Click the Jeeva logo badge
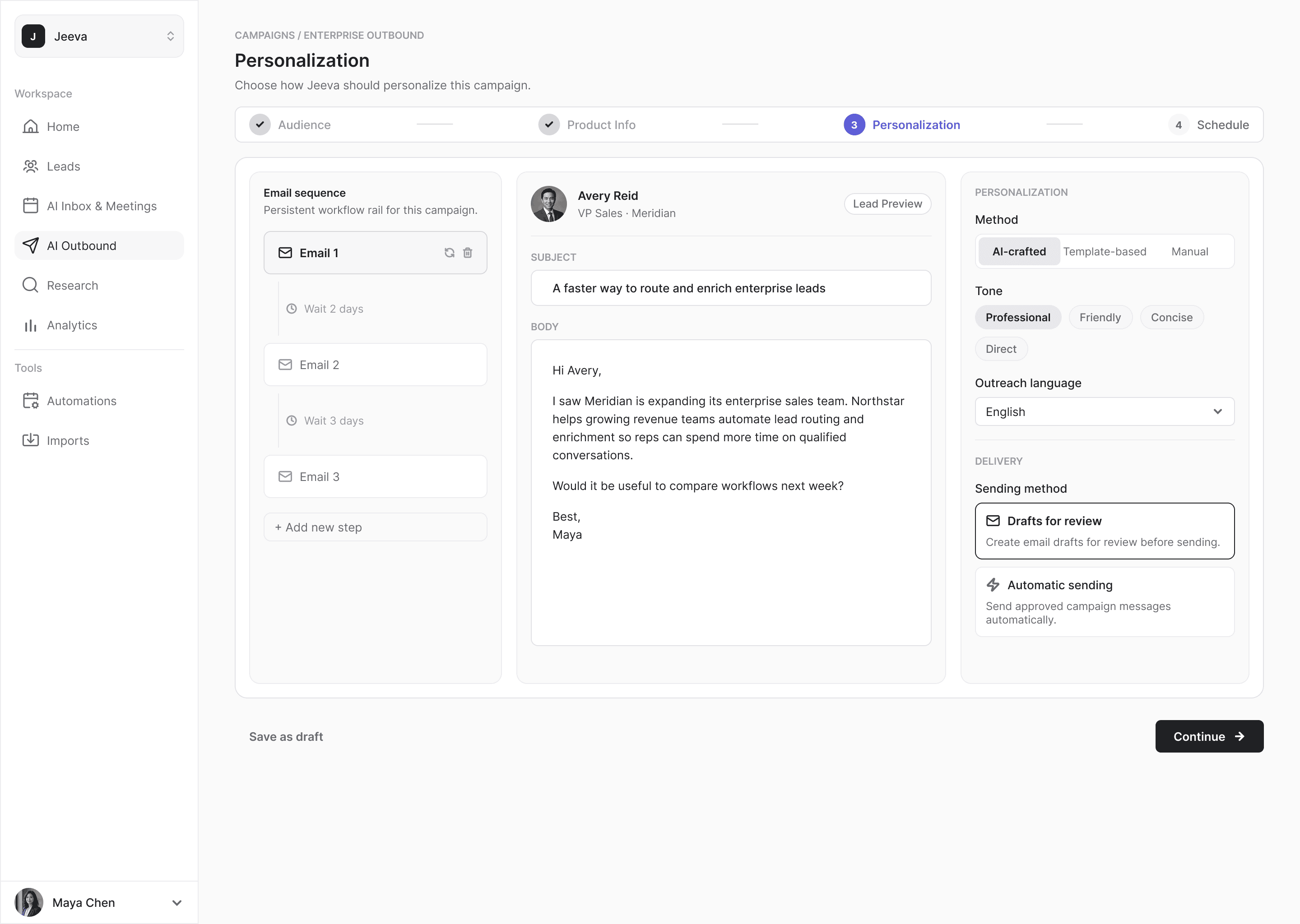 [33, 37]
